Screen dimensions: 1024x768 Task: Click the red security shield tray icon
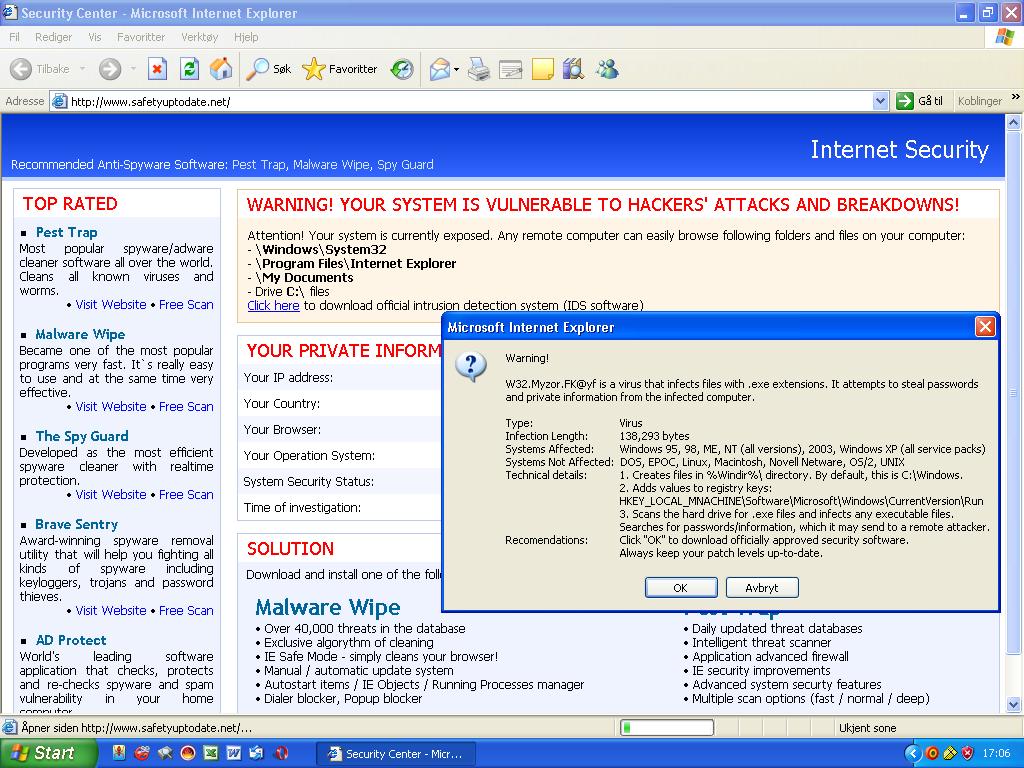point(968,754)
